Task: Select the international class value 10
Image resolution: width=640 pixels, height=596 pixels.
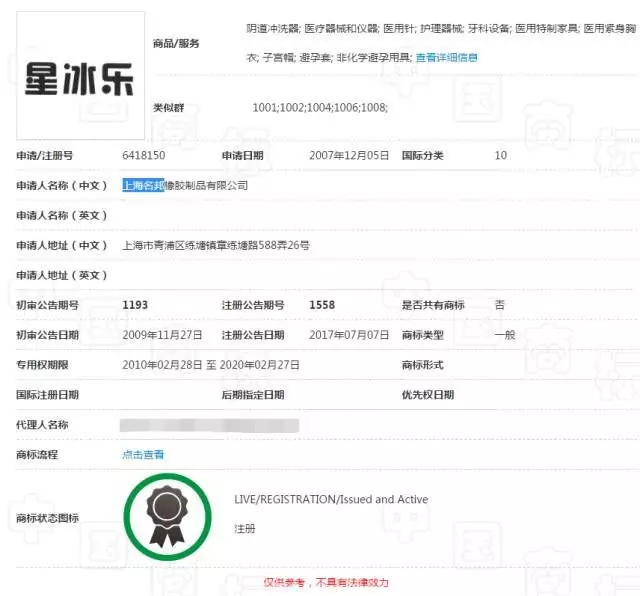Action: (501, 156)
